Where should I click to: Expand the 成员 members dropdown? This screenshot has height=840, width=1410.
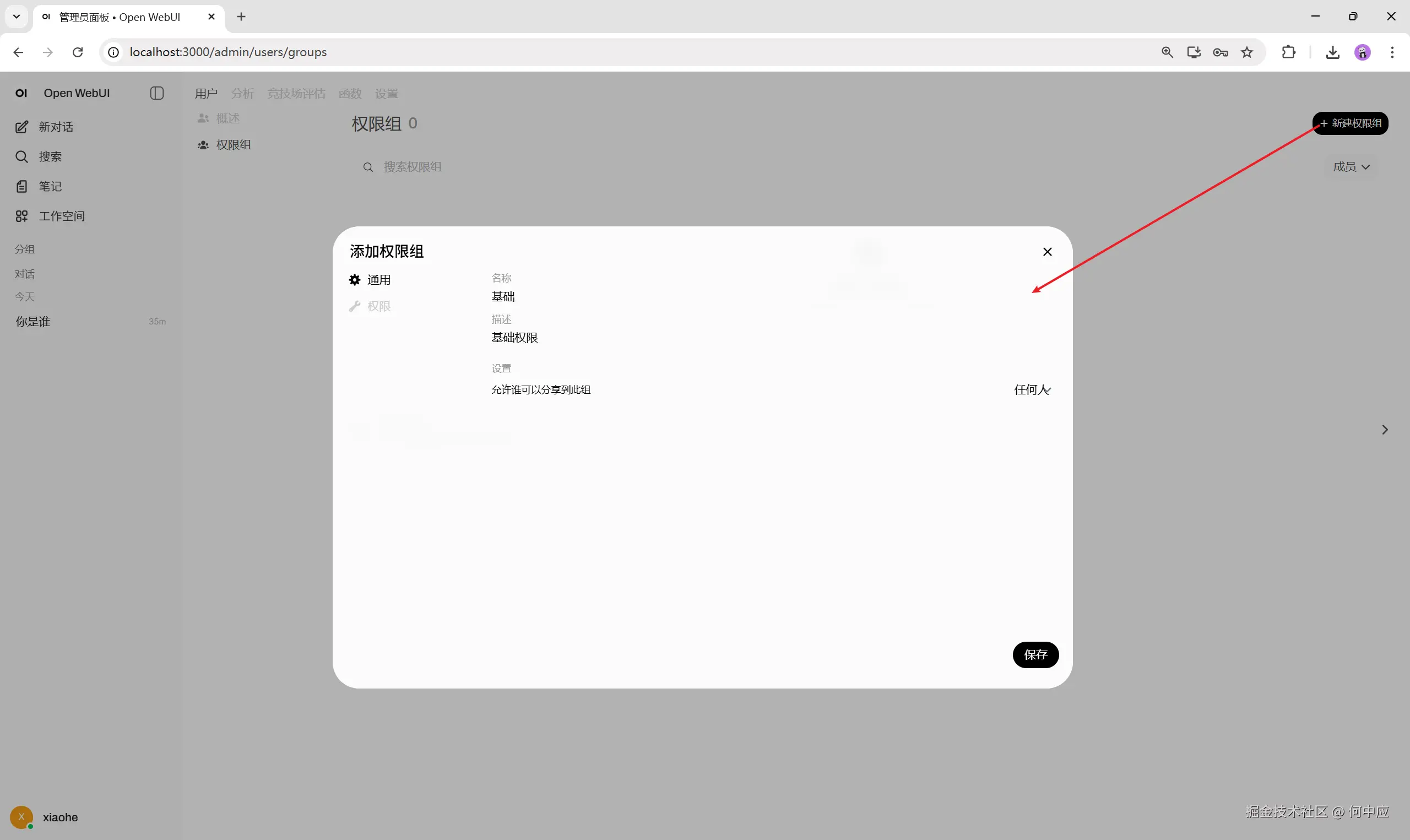1351,166
